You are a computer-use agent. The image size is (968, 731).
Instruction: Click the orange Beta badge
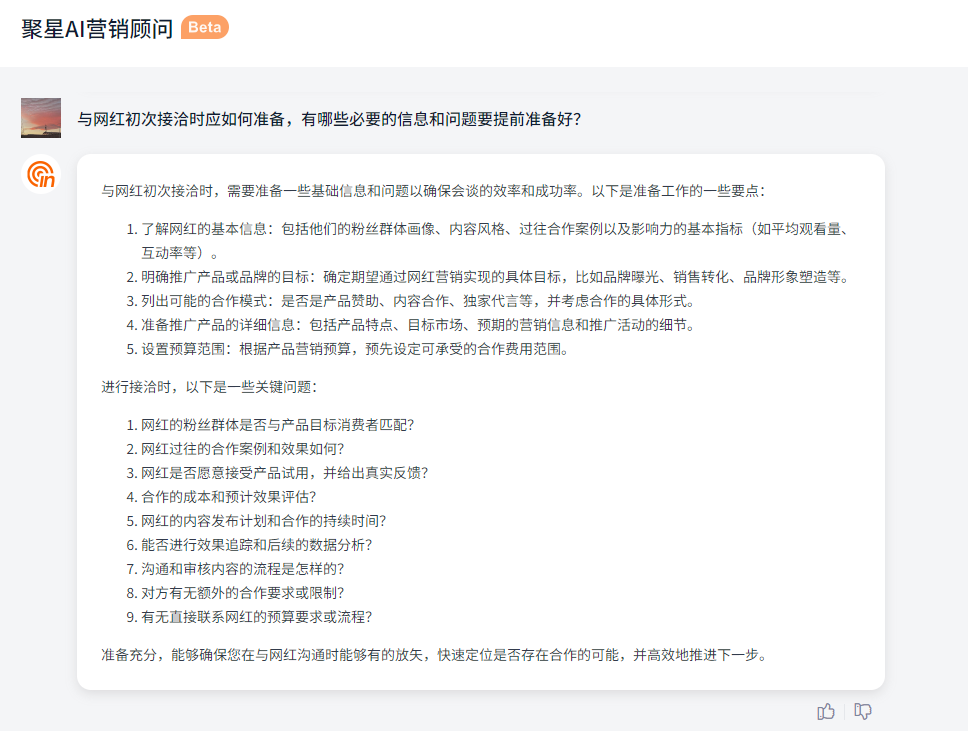tap(205, 28)
